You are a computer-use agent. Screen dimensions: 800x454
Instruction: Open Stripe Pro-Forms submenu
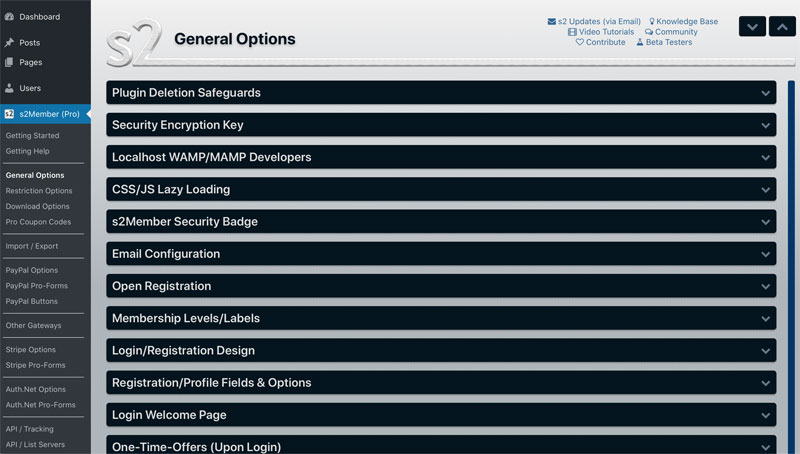point(35,365)
